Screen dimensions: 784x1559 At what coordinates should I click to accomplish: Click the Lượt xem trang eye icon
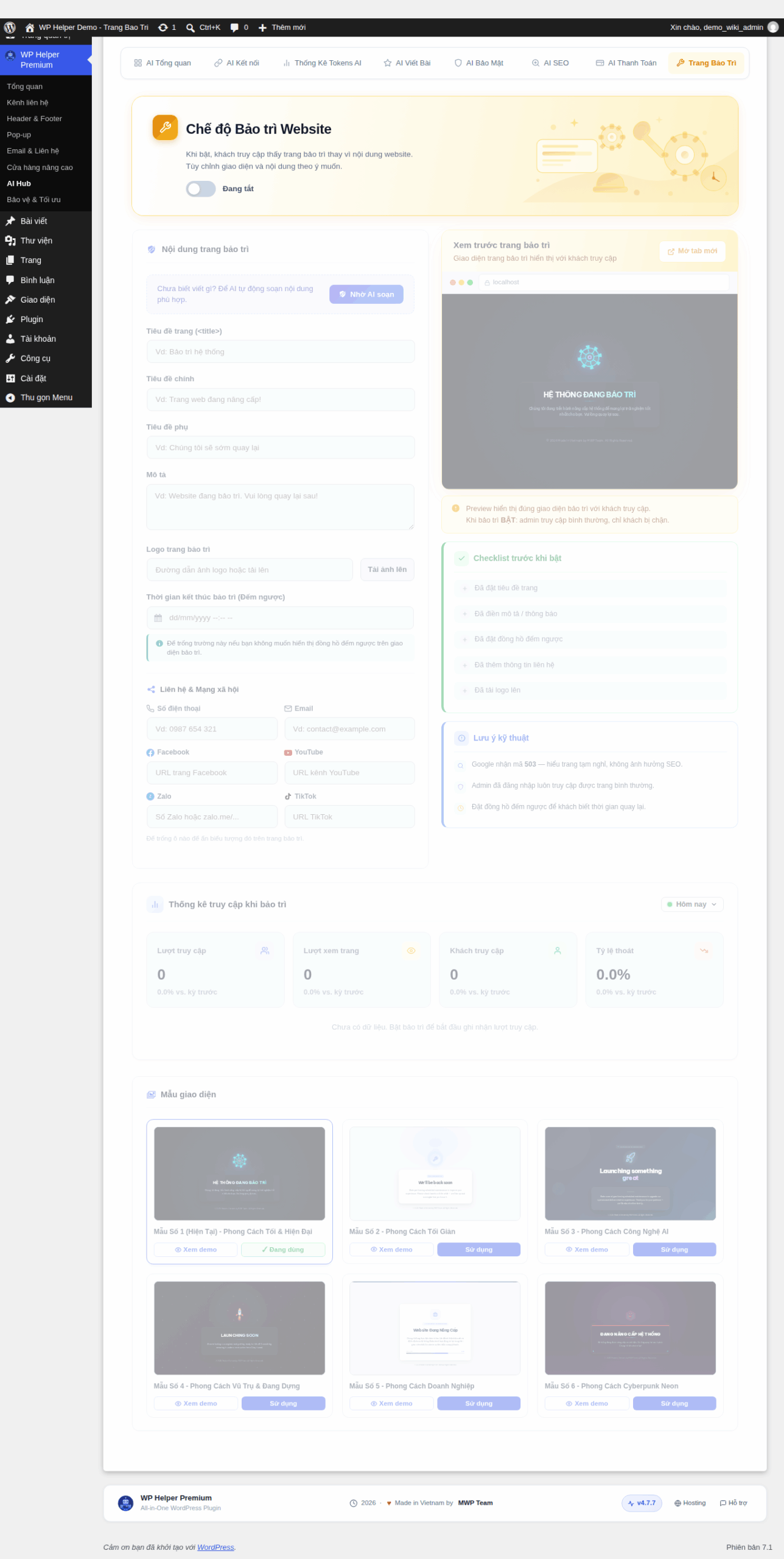(x=411, y=951)
